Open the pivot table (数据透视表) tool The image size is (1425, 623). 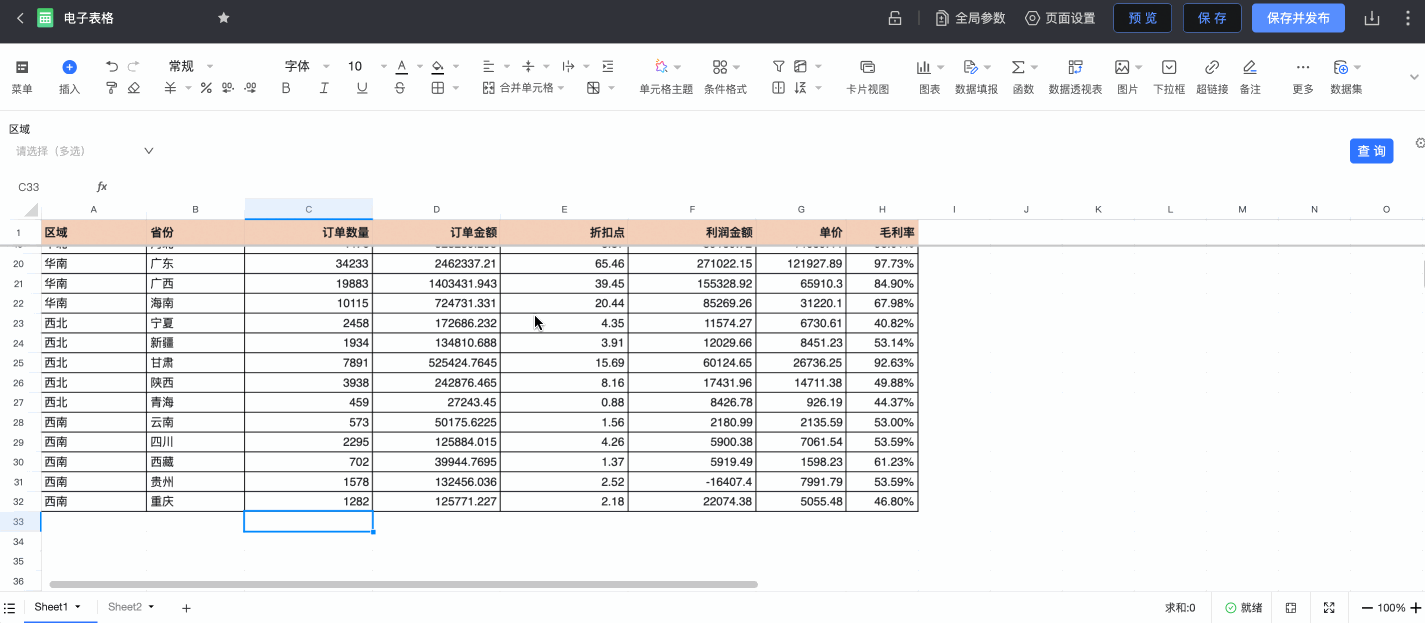[x=1075, y=68]
